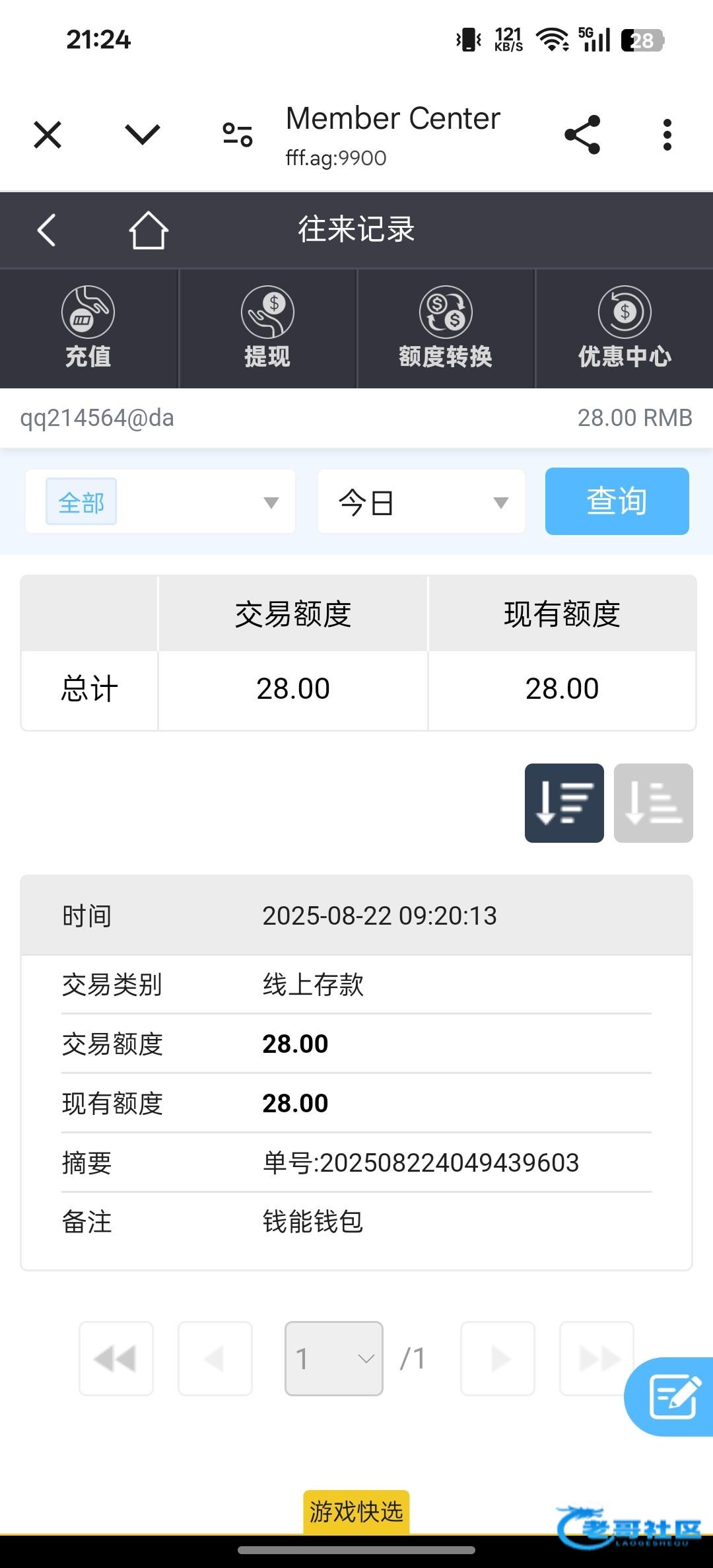
Task: Open the browser three-dot menu
Action: 667,135
